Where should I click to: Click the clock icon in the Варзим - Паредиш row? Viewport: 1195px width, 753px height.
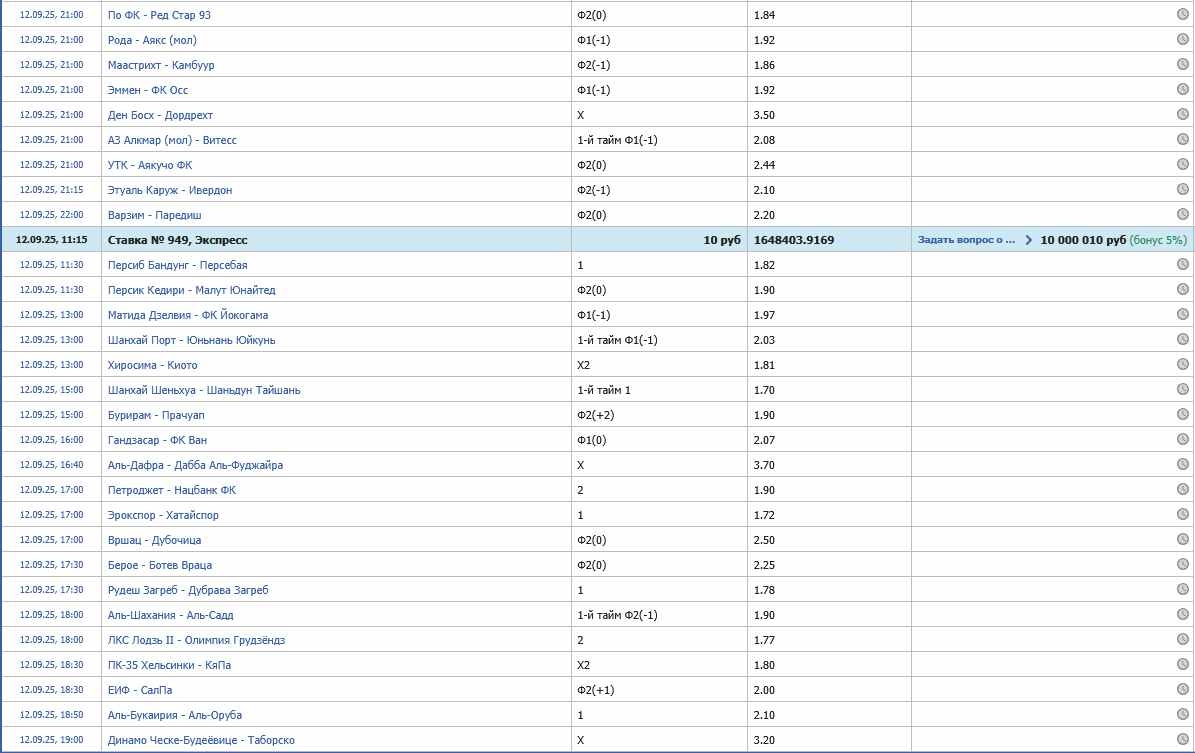click(1182, 214)
